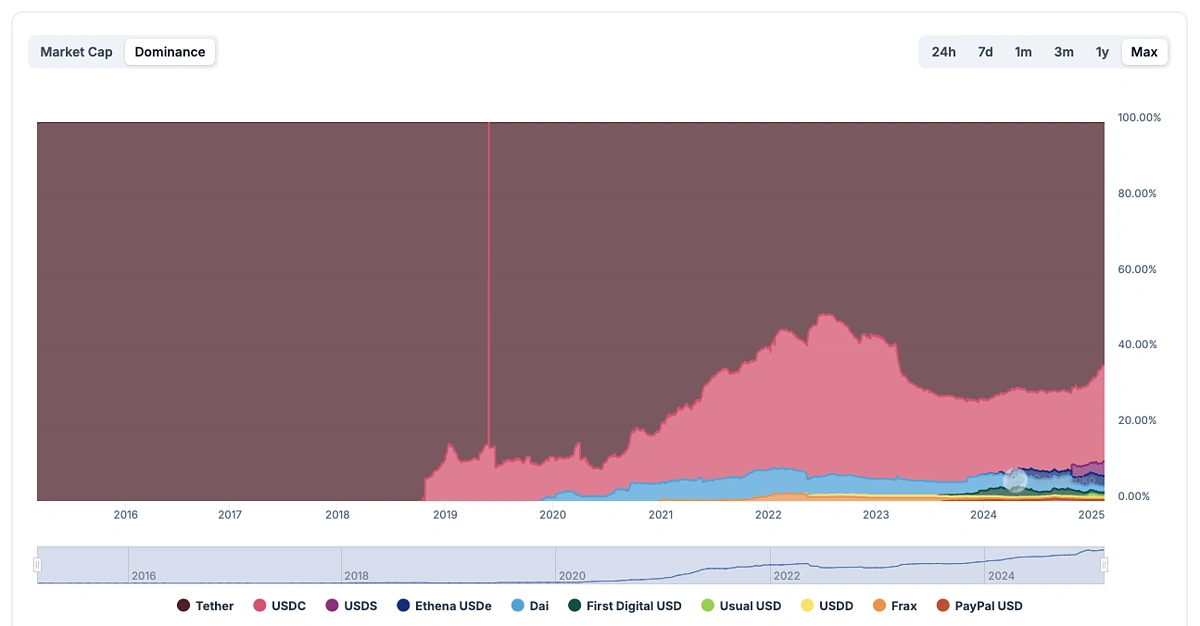Toggle the USDD legend item
1200x626 pixels.
(826, 606)
